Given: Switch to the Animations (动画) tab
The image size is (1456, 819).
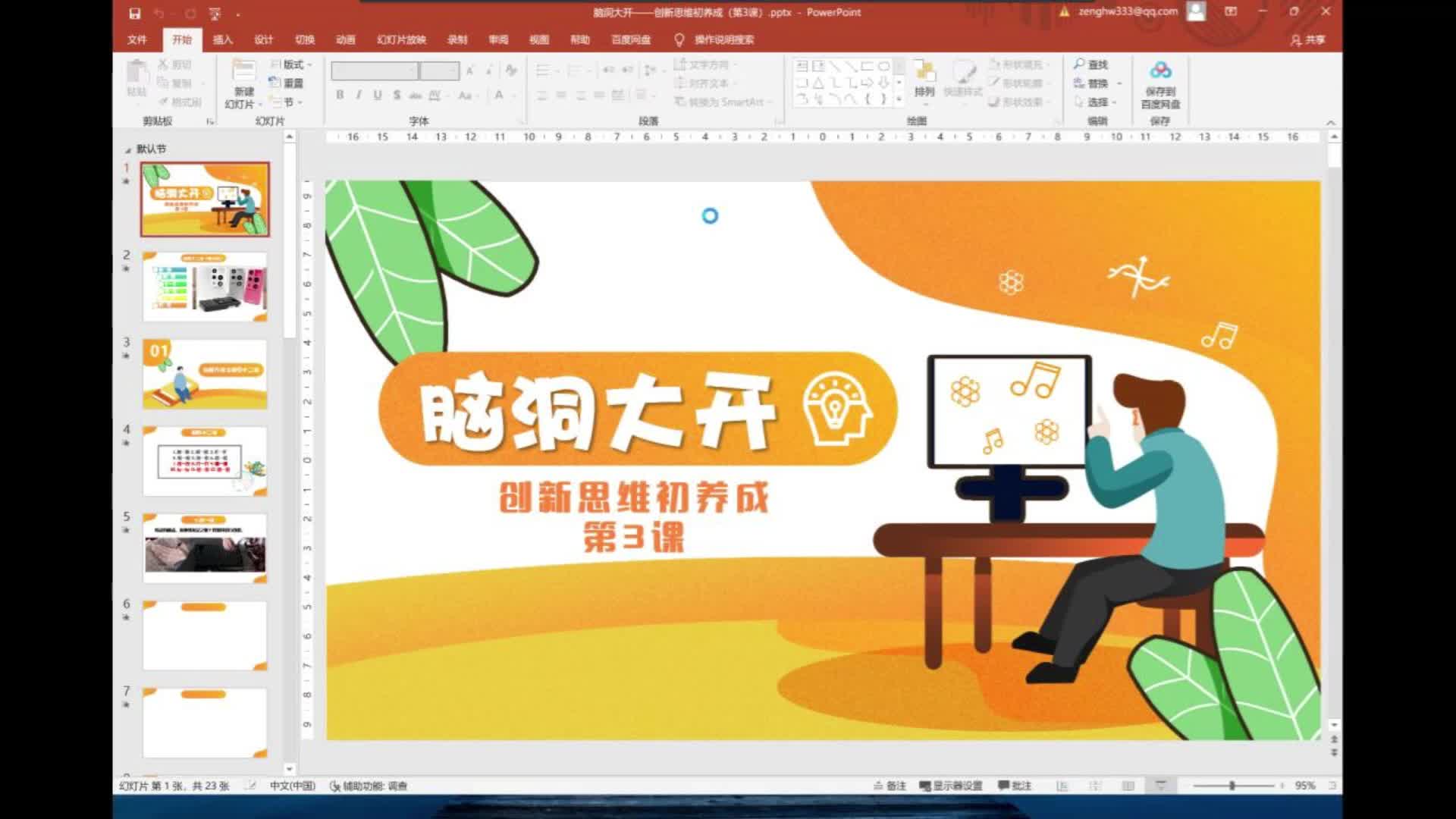Looking at the screenshot, I should coord(345,39).
